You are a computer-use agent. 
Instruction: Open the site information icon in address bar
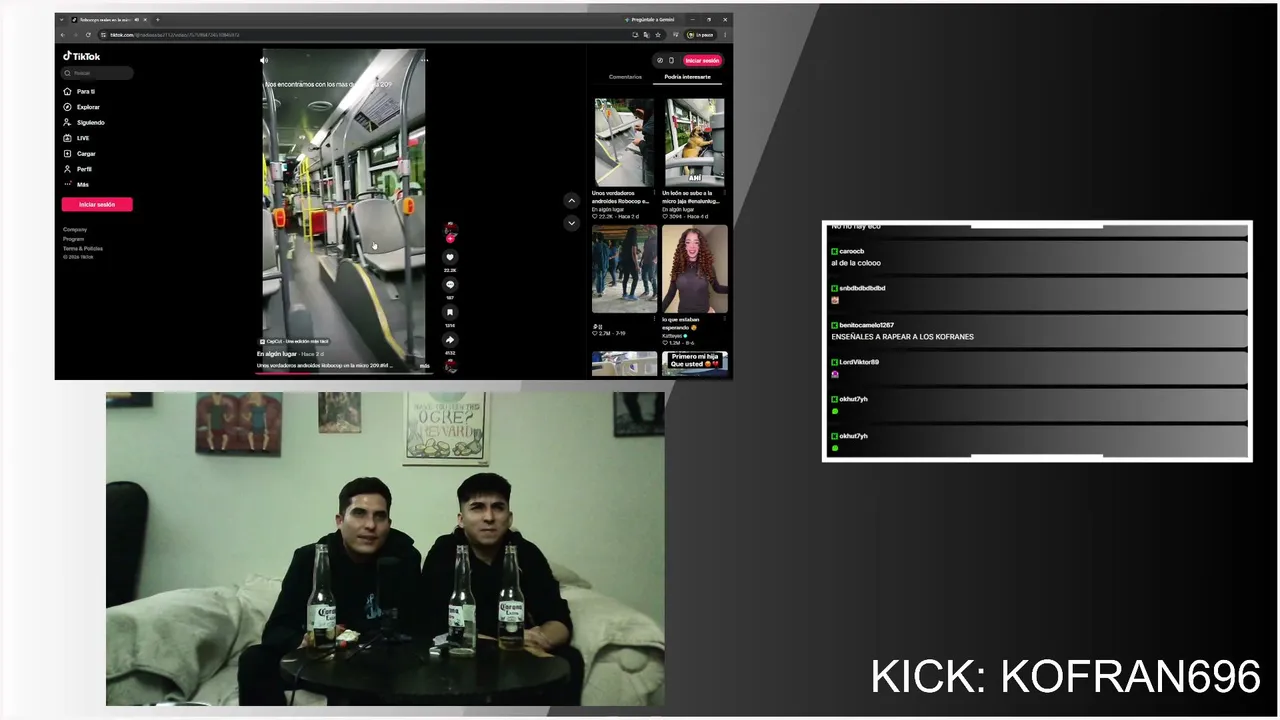point(104,35)
